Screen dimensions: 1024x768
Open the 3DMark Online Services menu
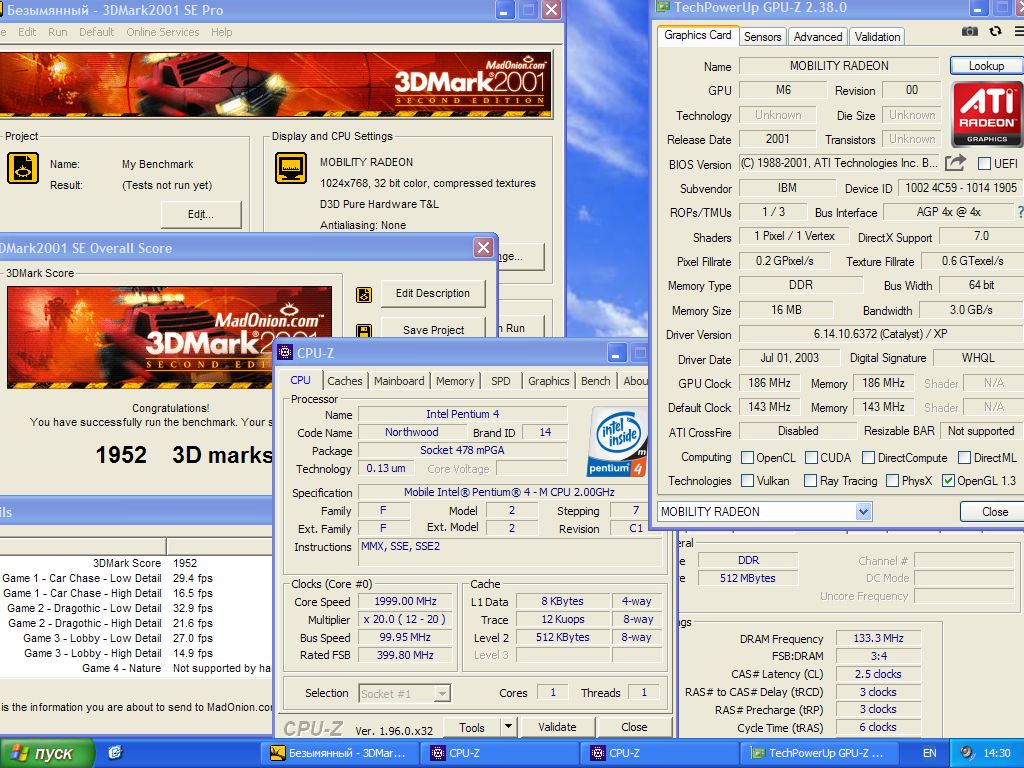pyautogui.click(x=163, y=32)
